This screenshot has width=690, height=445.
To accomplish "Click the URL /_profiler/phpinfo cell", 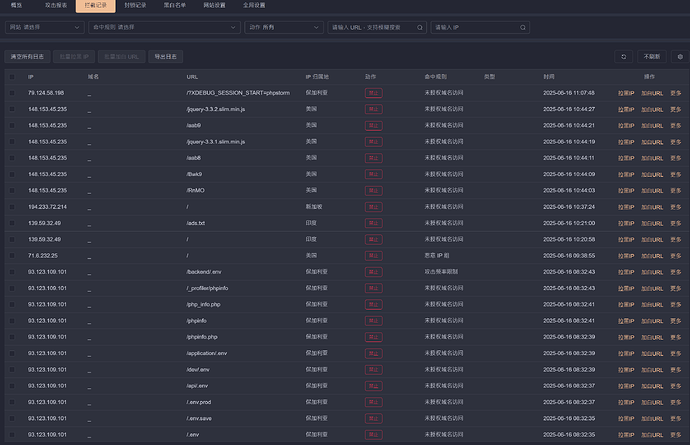I will click(x=207, y=288).
